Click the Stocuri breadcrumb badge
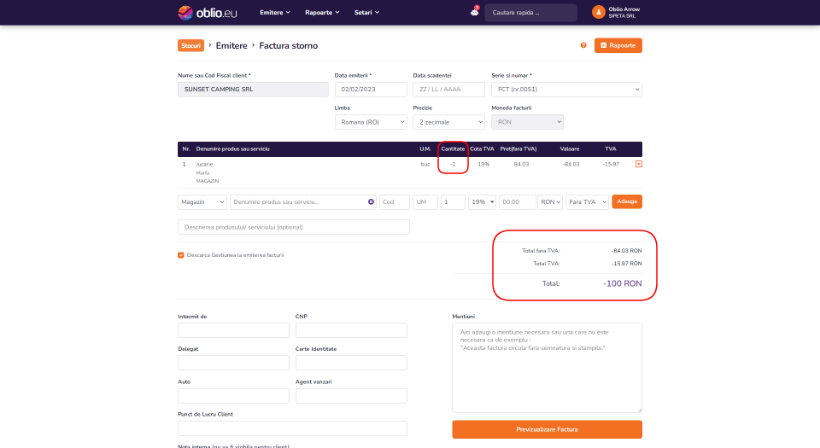820x448 pixels. pyautogui.click(x=191, y=45)
